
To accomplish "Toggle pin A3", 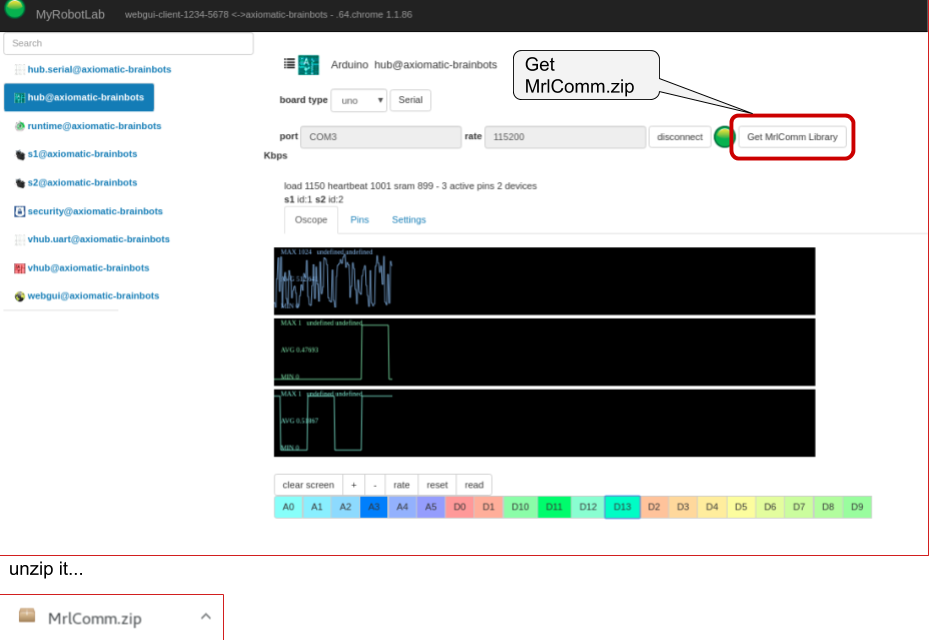I will point(374,507).
